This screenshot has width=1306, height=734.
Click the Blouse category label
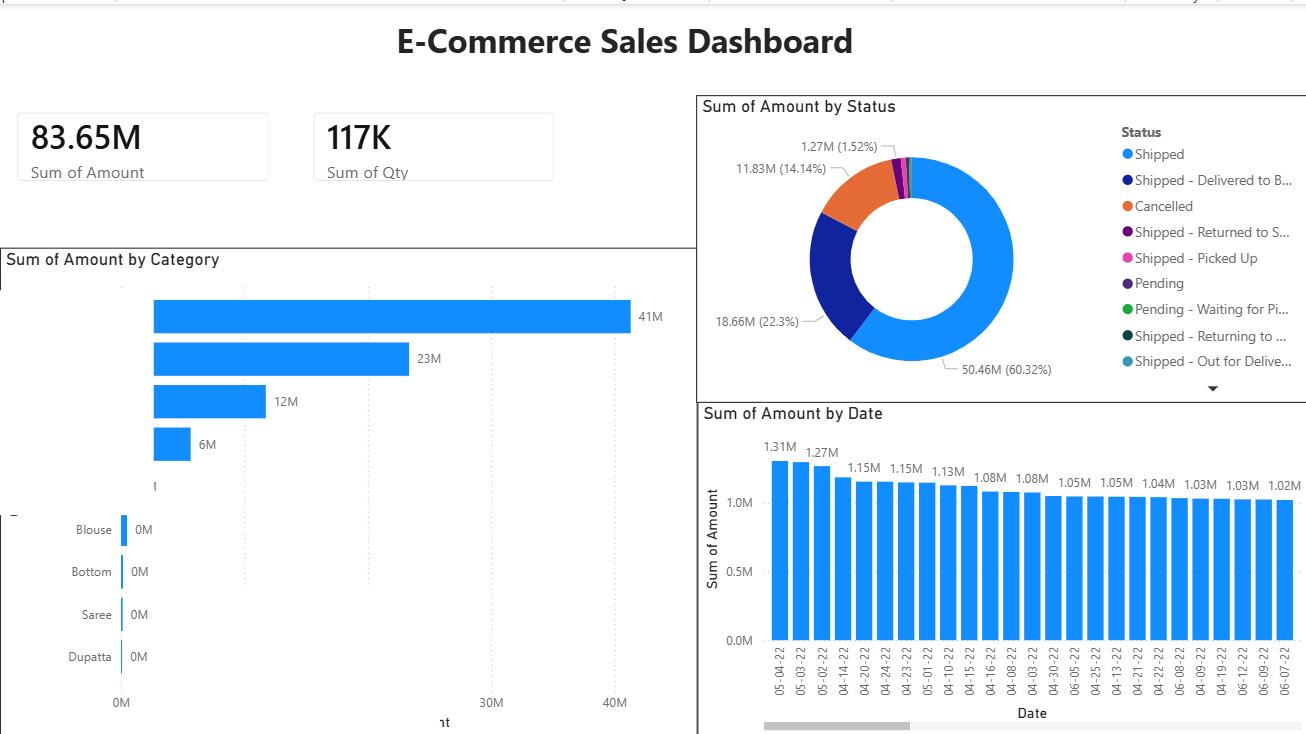tap(94, 530)
